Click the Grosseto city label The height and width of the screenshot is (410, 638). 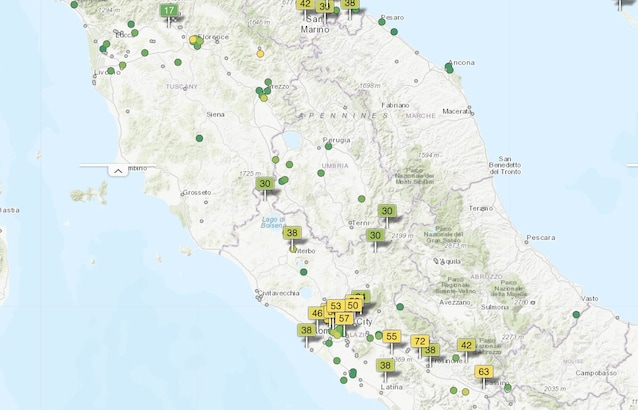point(197,192)
